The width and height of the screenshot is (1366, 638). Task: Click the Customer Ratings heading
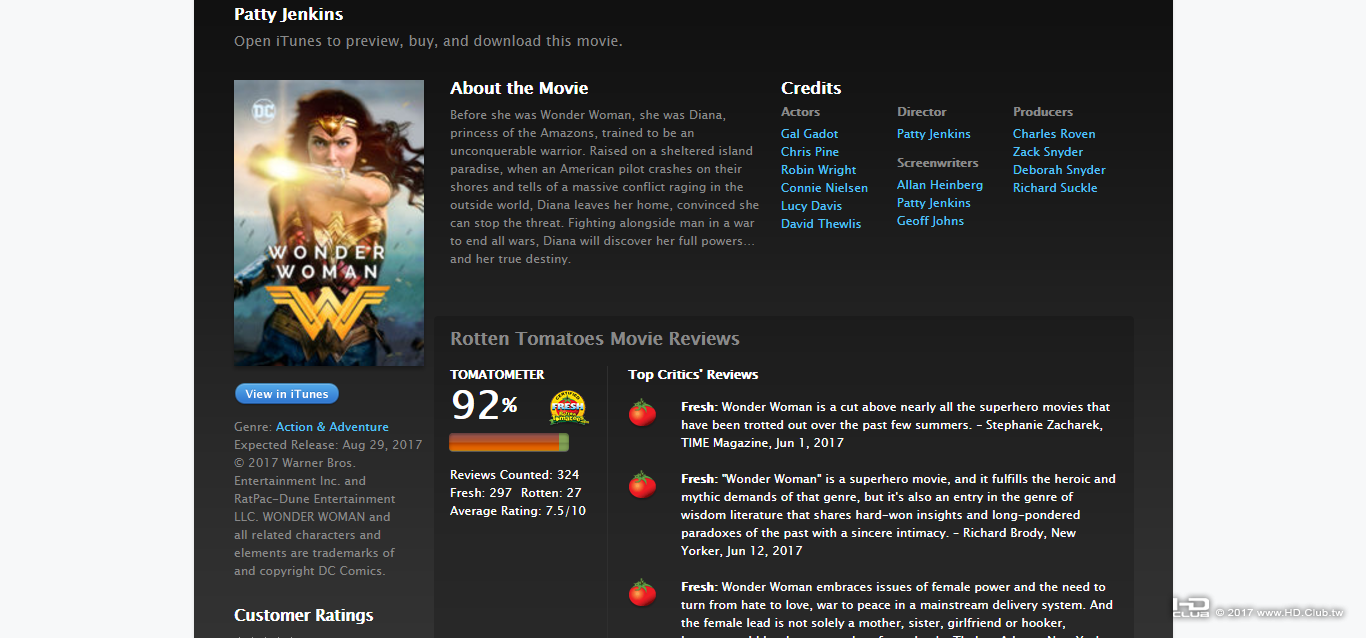(304, 615)
